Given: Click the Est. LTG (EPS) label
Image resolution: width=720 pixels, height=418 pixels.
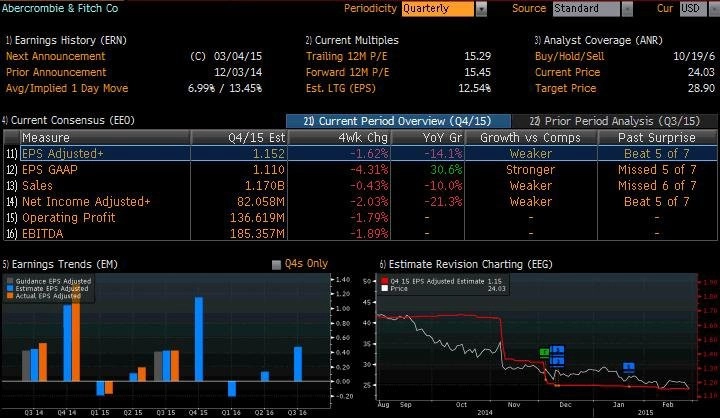Looking at the screenshot, I should (x=341, y=88).
